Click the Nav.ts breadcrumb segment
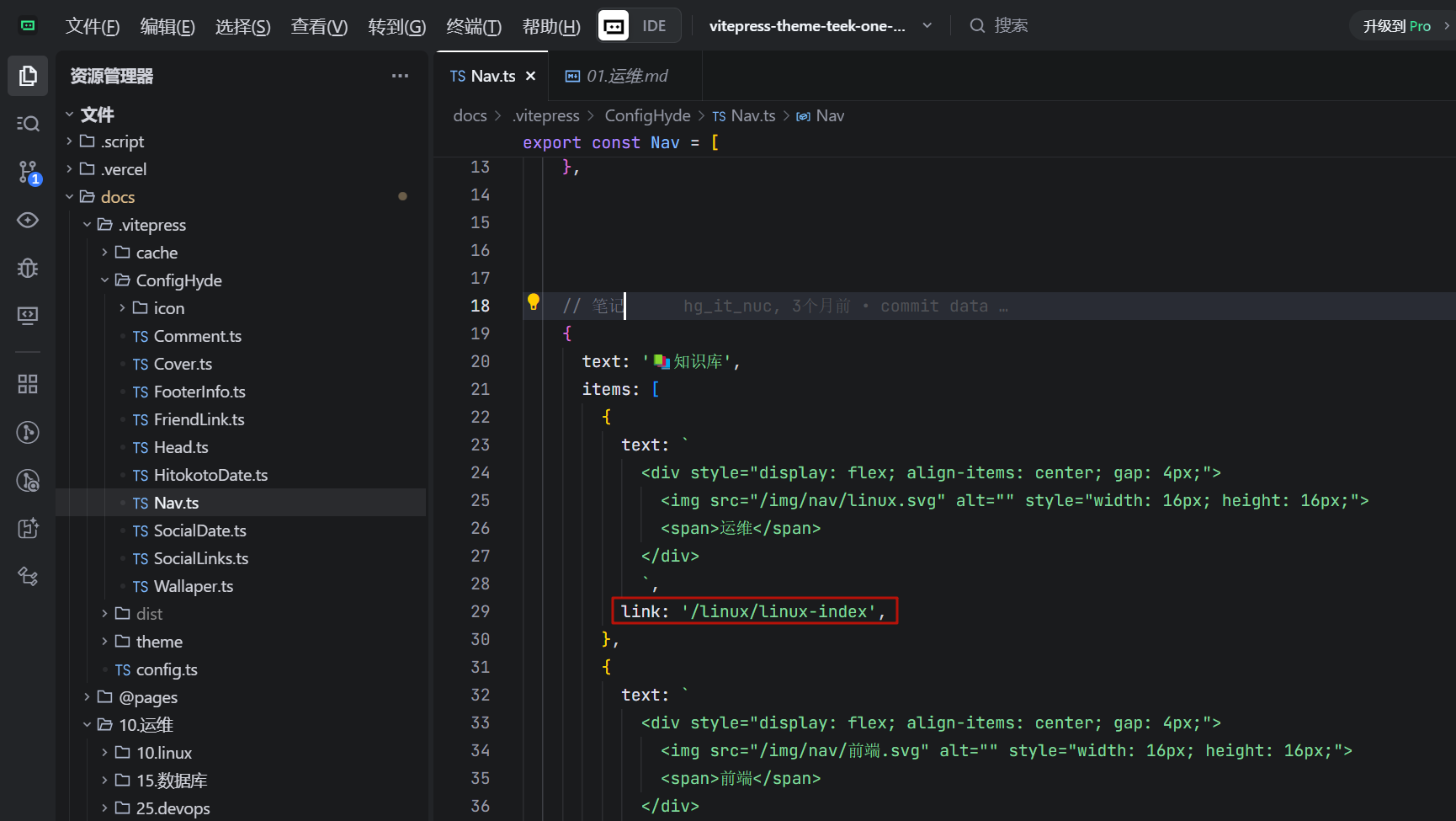The width and height of the screenshot is (1456, 821). click(744, 115)
